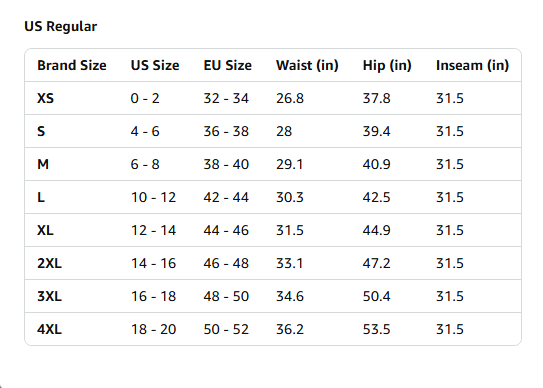Select the XL brand size row label
543x388 pixels.
click(45, 230)
